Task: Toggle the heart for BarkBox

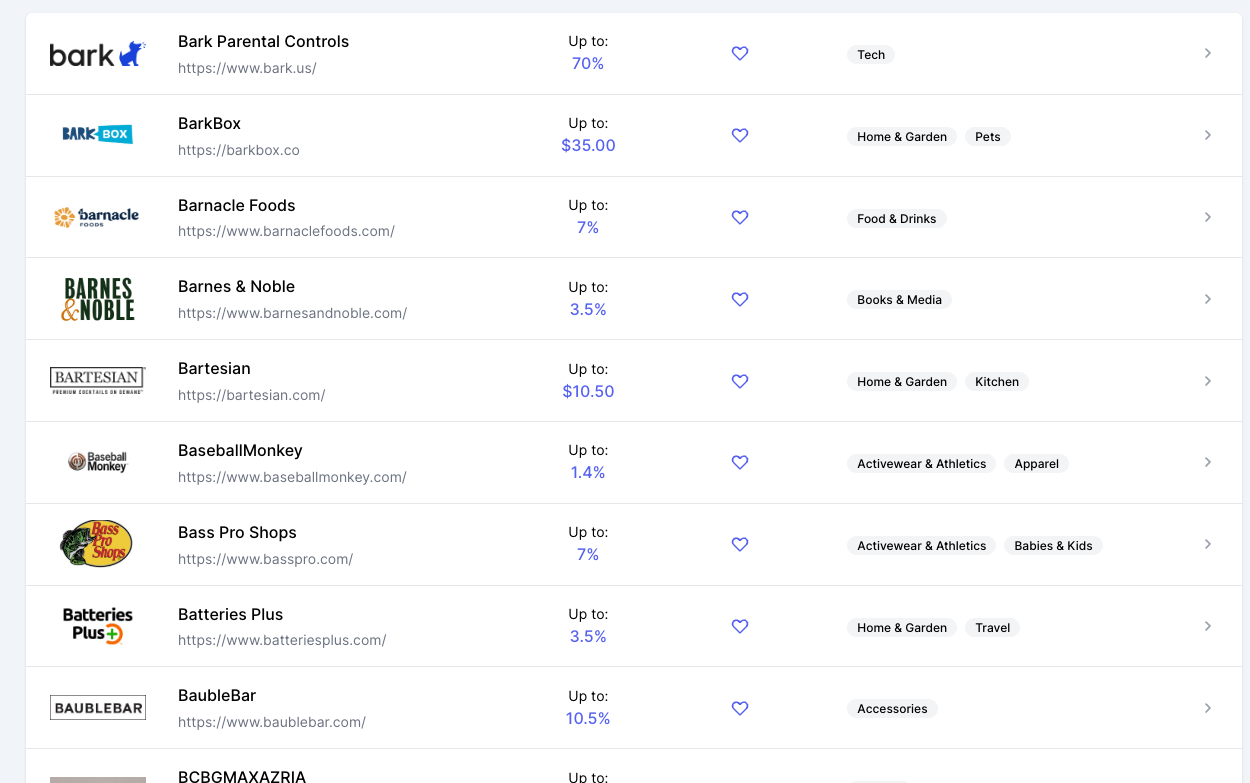Action: (x=740, y=136)
